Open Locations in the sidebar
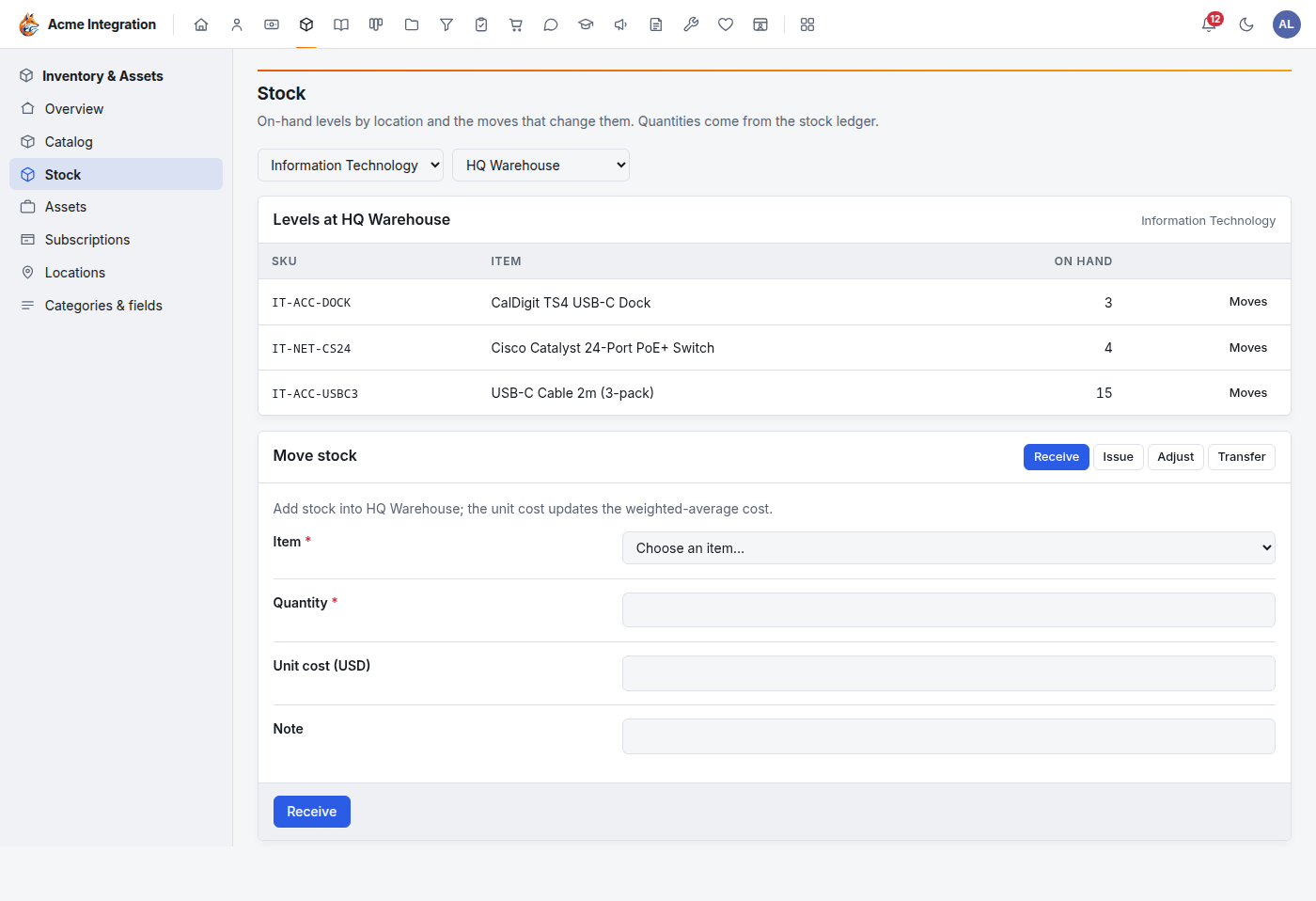Screen dimensions: 1316x901 pos(117,273)
